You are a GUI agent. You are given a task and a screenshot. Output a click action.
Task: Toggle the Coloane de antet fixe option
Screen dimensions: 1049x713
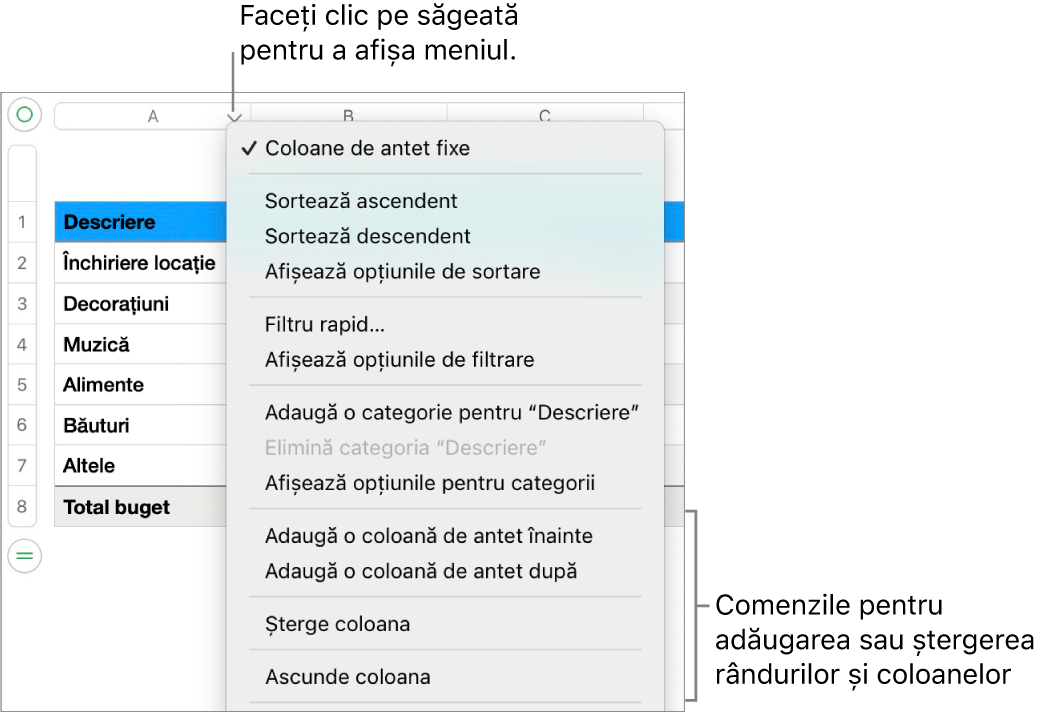point(366,148)
